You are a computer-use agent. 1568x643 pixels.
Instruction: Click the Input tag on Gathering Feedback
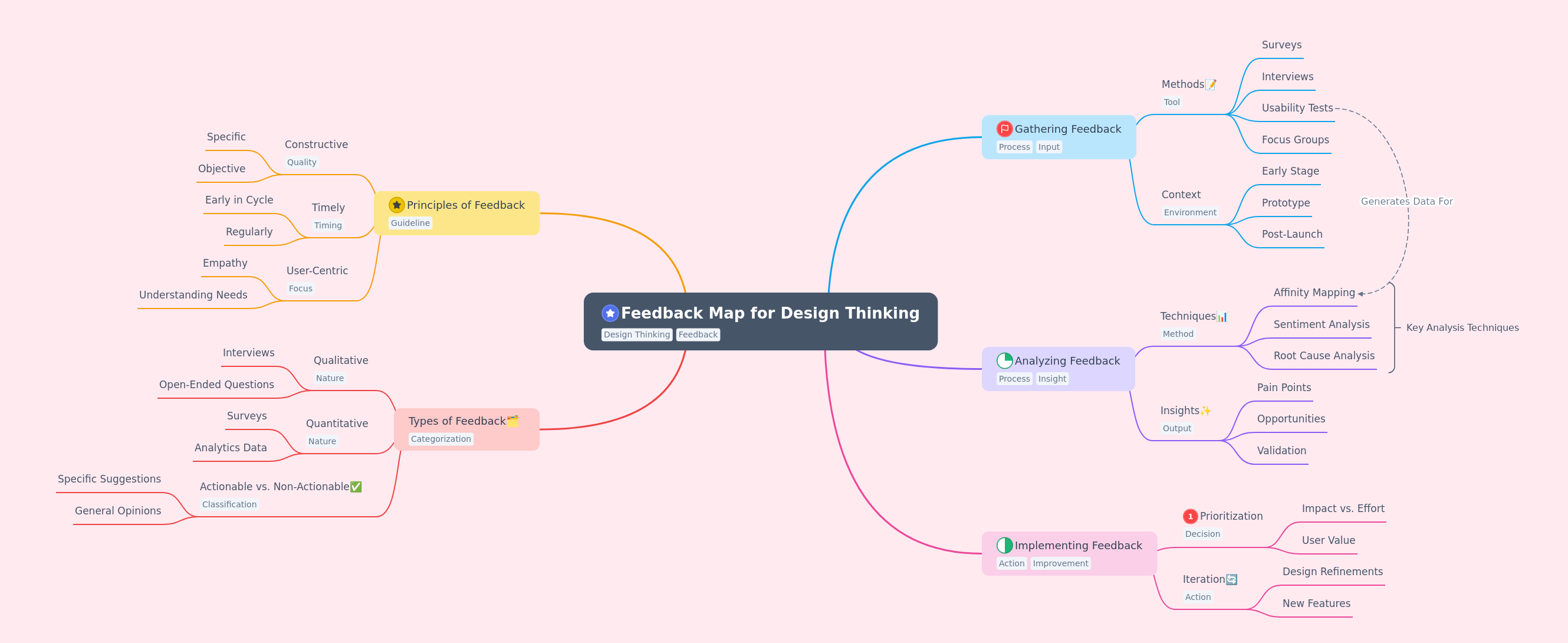(x=1049, y=147)
